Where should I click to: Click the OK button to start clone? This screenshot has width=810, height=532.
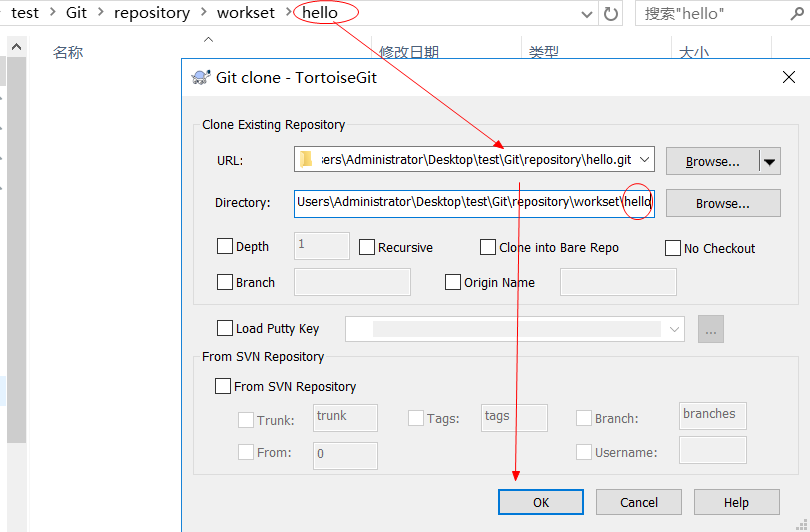pos(541,502)
